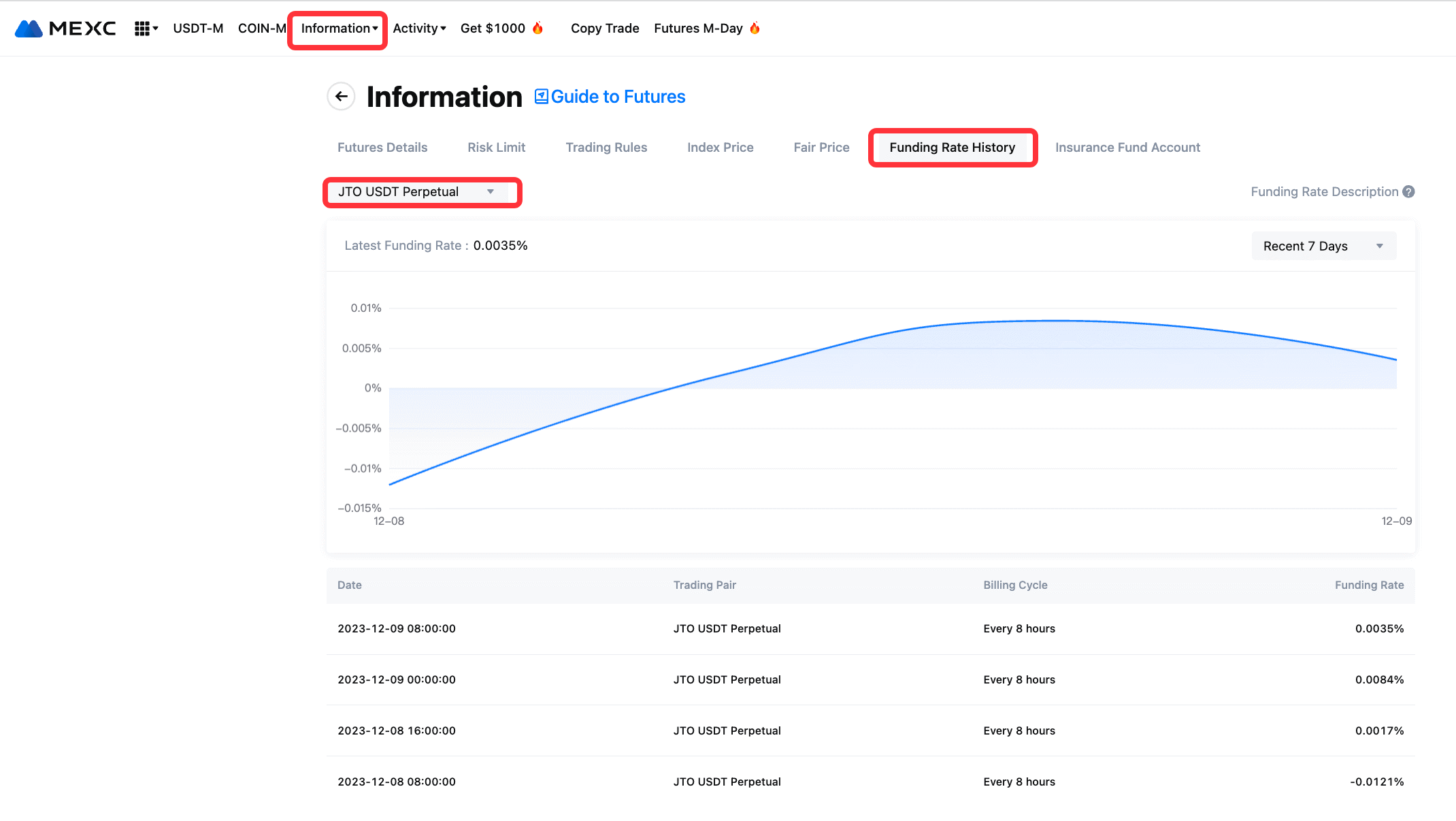Click the flame icon beside Get $1000
The image size is (1456, 821).
[537, 28]
